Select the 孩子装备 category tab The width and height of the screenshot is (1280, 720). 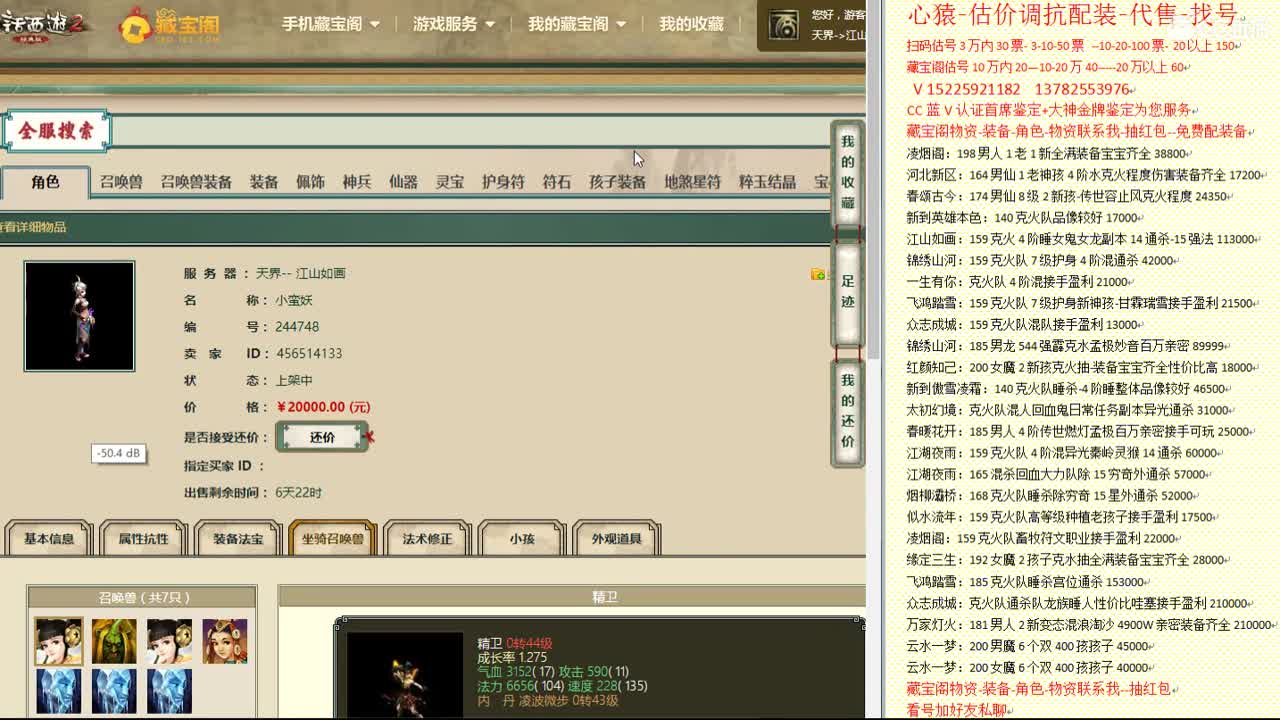click(617, 182)
